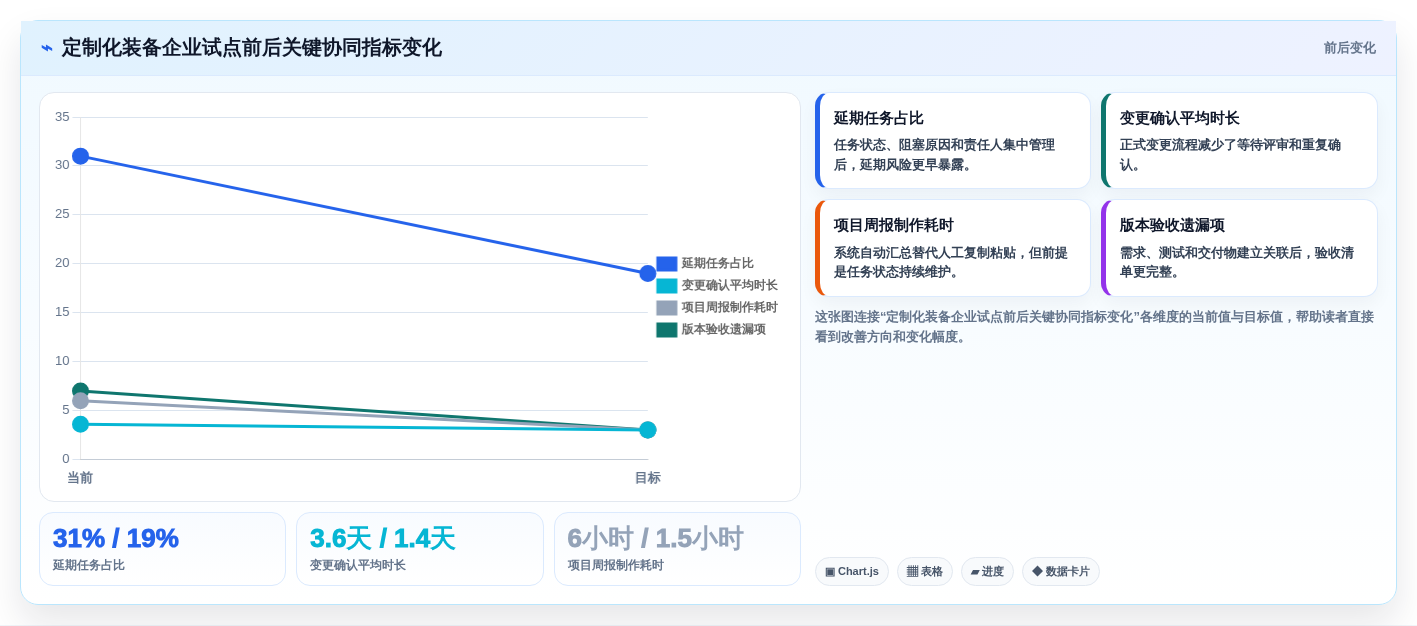This screenshot has height=626, width=1417.
Task: Click the gray data point at 当前
Action: pyautogui.click(x=80, y=401)
